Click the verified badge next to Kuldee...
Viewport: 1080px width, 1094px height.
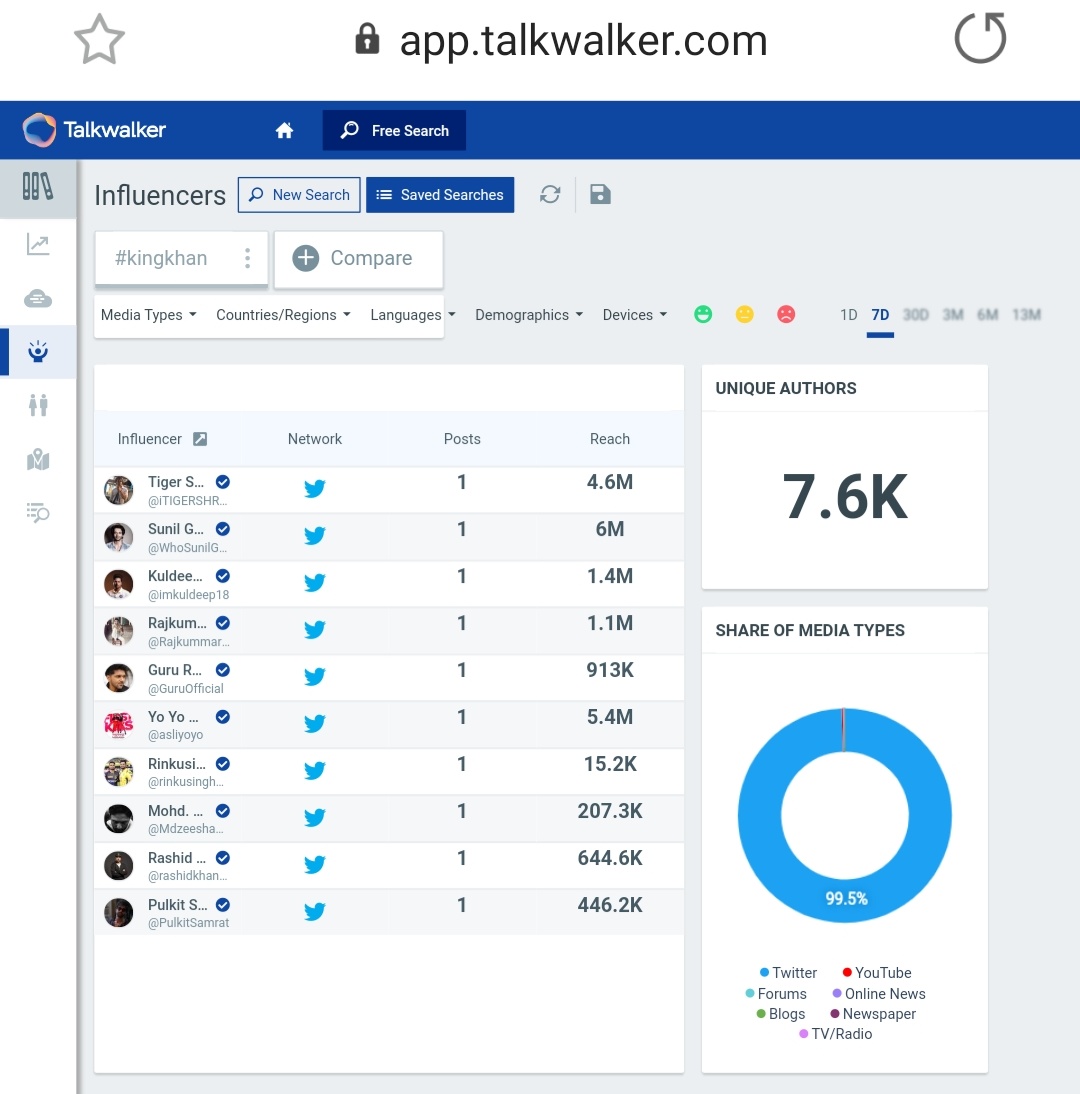(223, 576)
